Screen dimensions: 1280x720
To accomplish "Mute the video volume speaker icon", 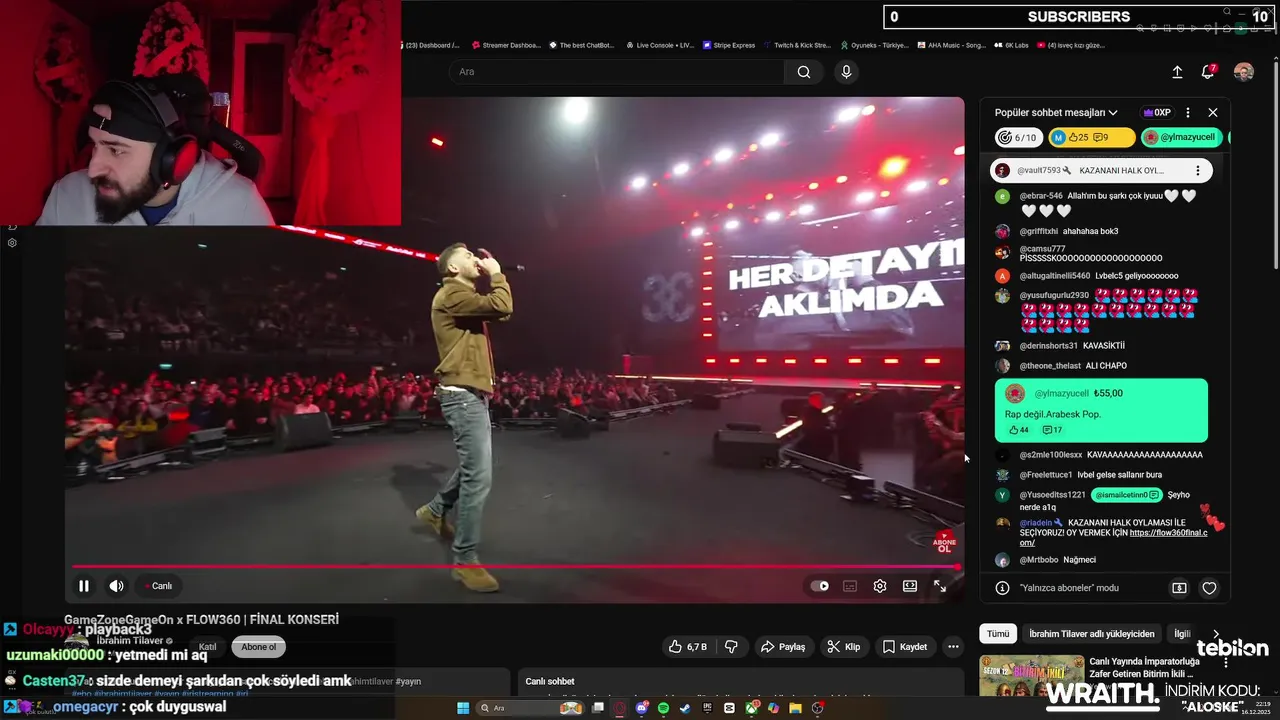I will click(116, 586).
